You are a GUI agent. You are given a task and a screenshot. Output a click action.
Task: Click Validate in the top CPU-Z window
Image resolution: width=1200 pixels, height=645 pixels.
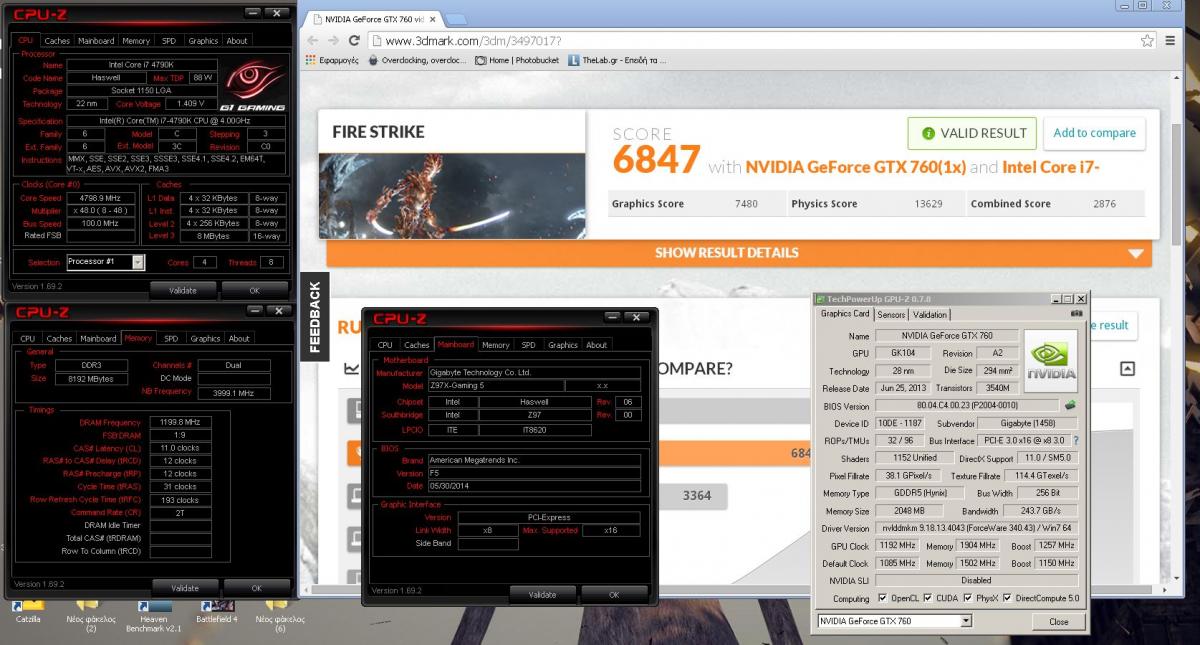coord(183,290)
